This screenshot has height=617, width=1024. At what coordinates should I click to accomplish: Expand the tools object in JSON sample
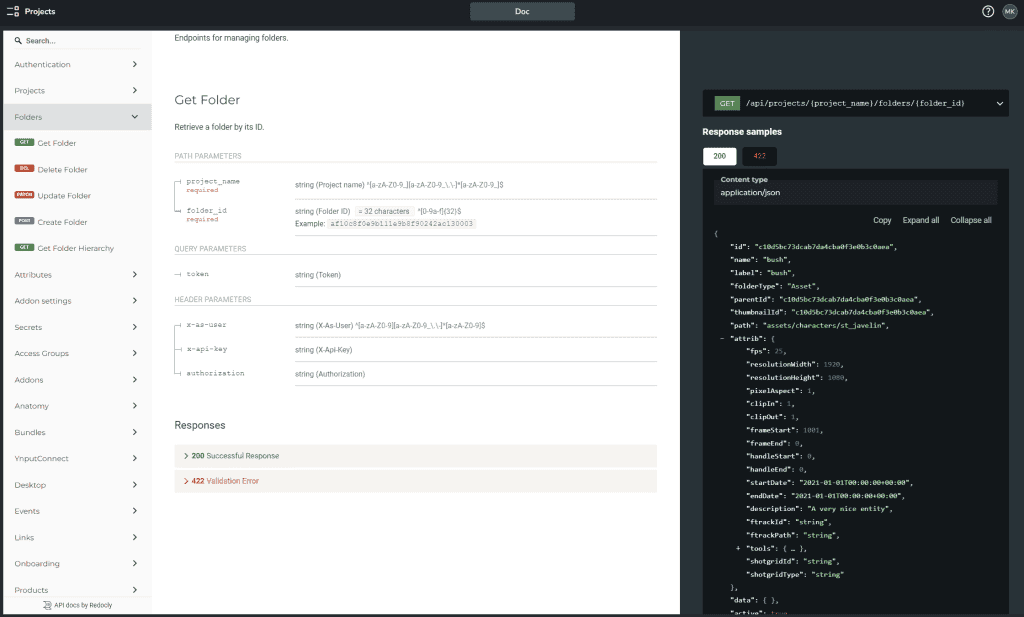point(738,548)
